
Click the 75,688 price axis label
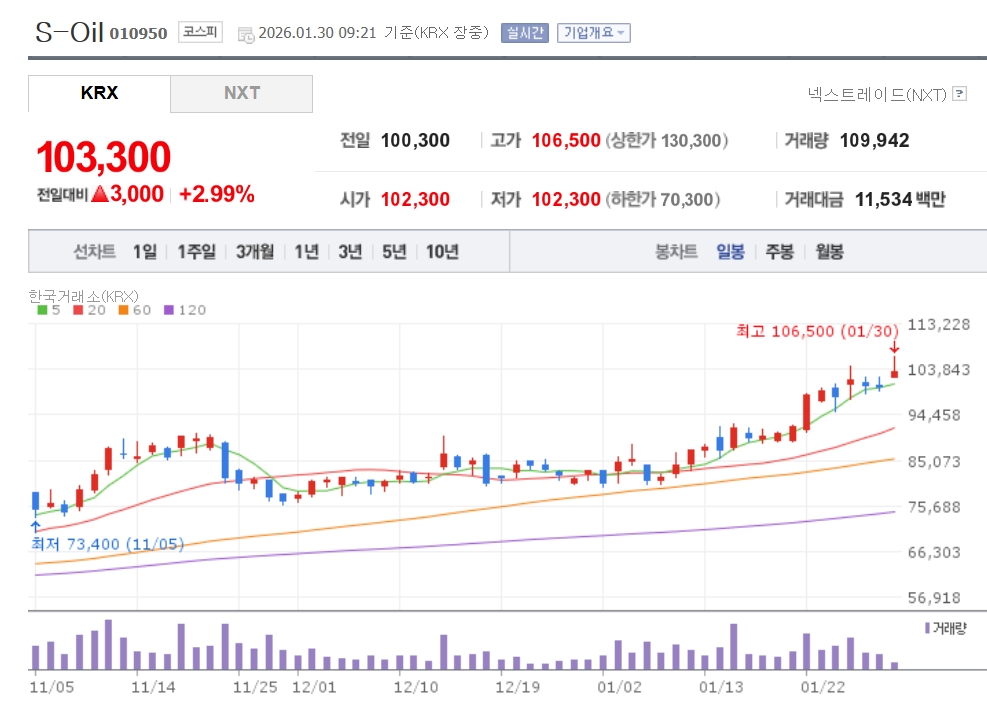point(934,507)
